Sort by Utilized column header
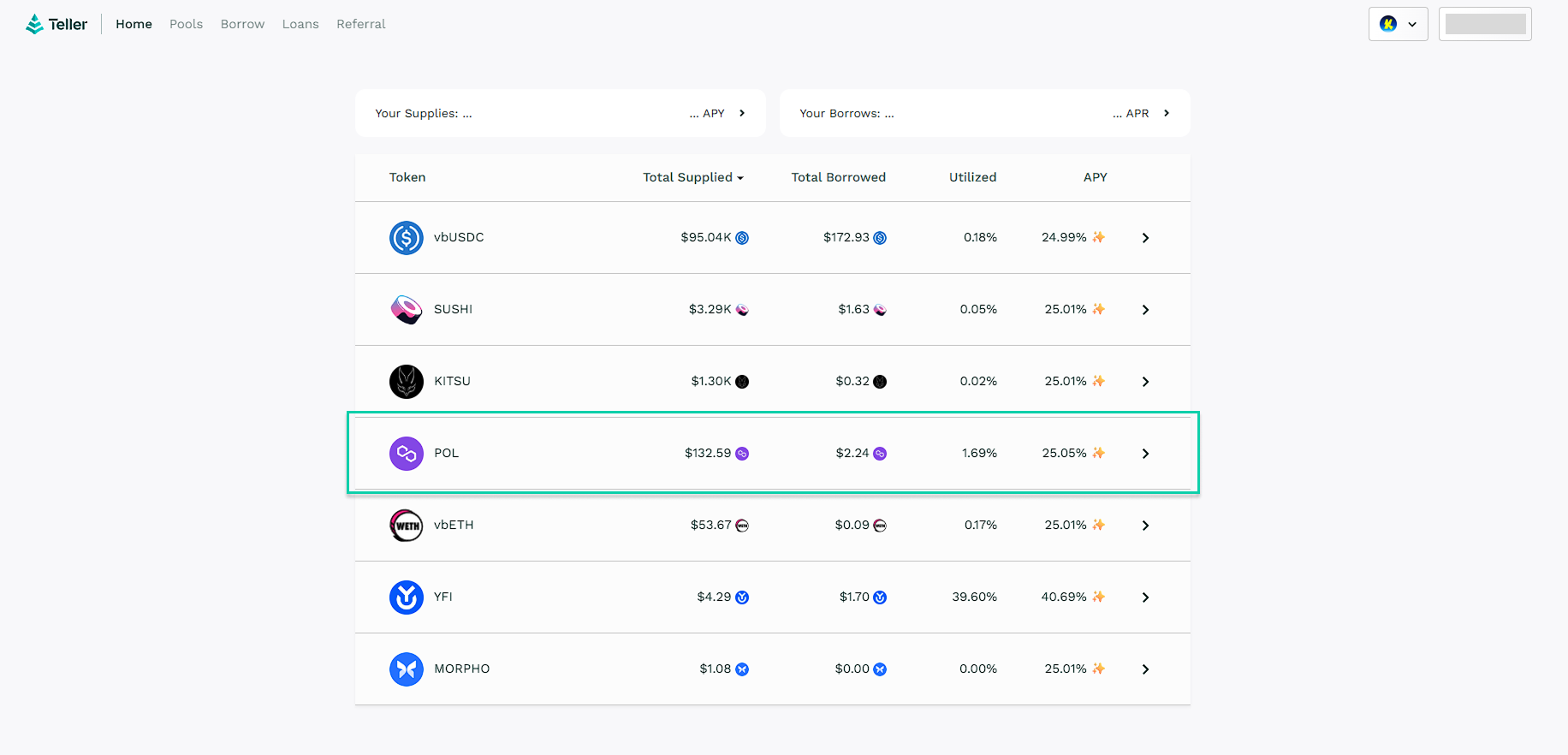The width and height of the screenshot is (1568, 755). [x=973, y=177]
